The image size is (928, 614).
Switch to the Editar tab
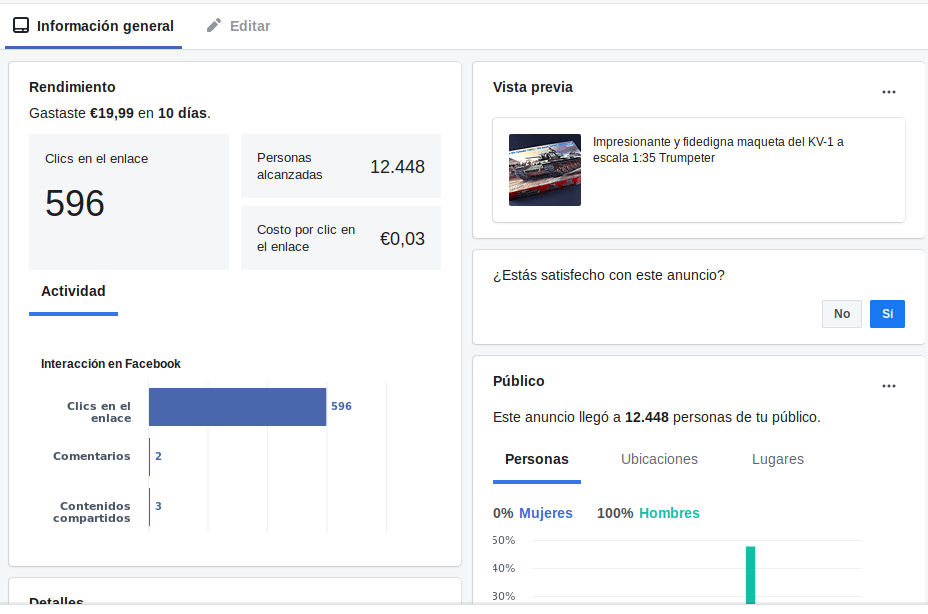click(239, 26)
